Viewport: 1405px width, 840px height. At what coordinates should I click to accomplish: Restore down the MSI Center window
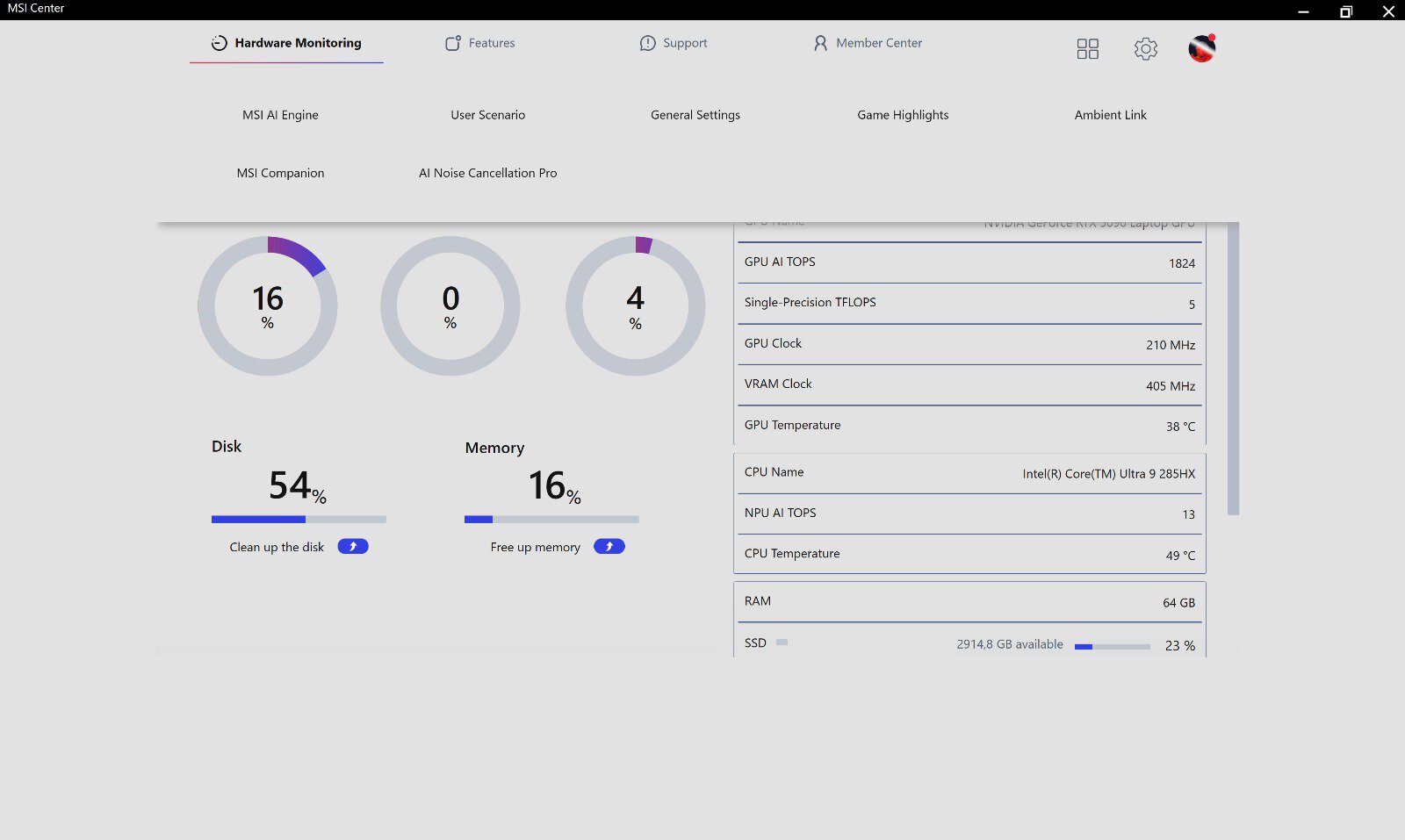tap(1346, 11)
